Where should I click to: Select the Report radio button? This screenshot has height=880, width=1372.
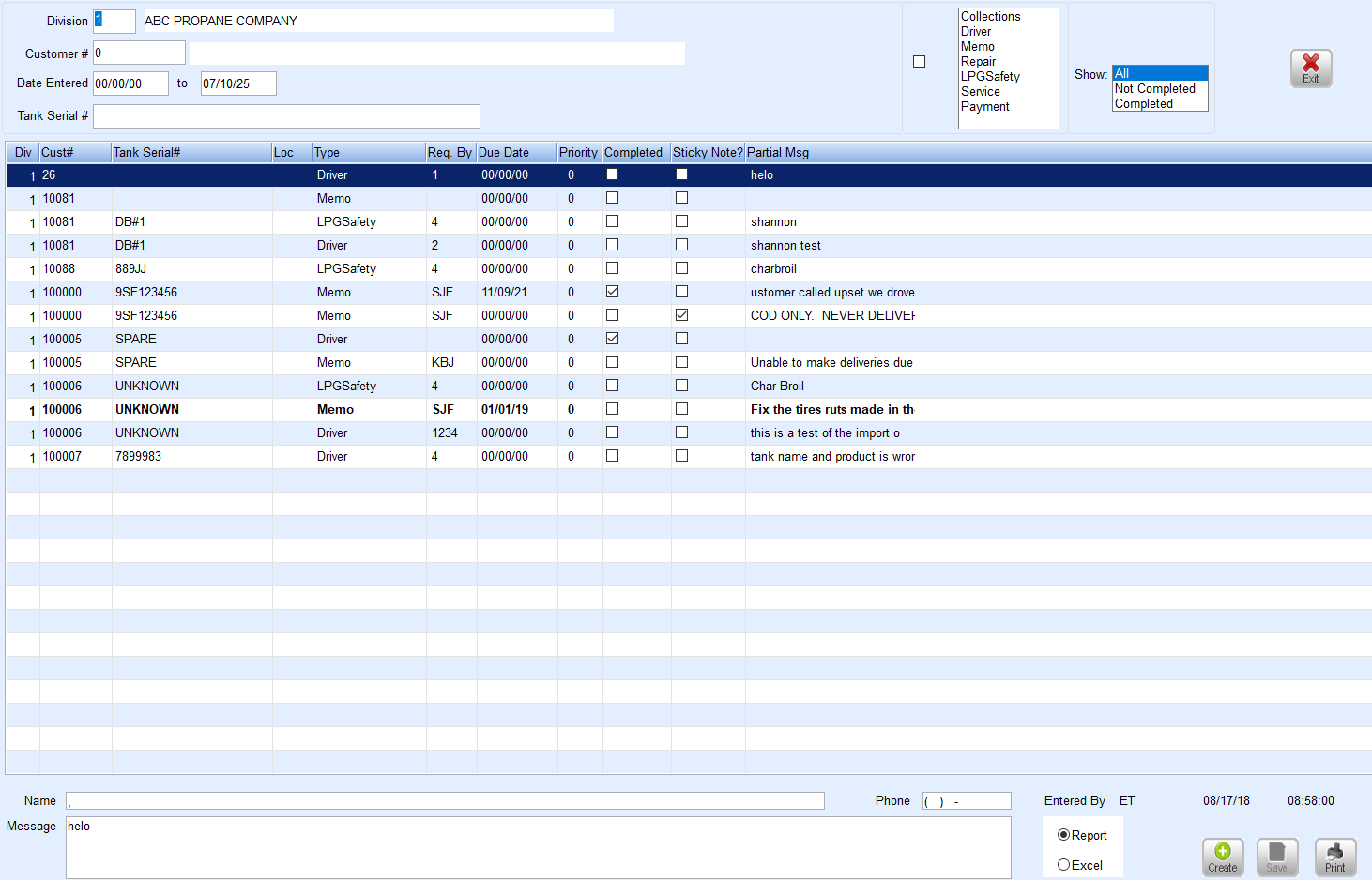pyautogui.click(x=1063, y=835)
